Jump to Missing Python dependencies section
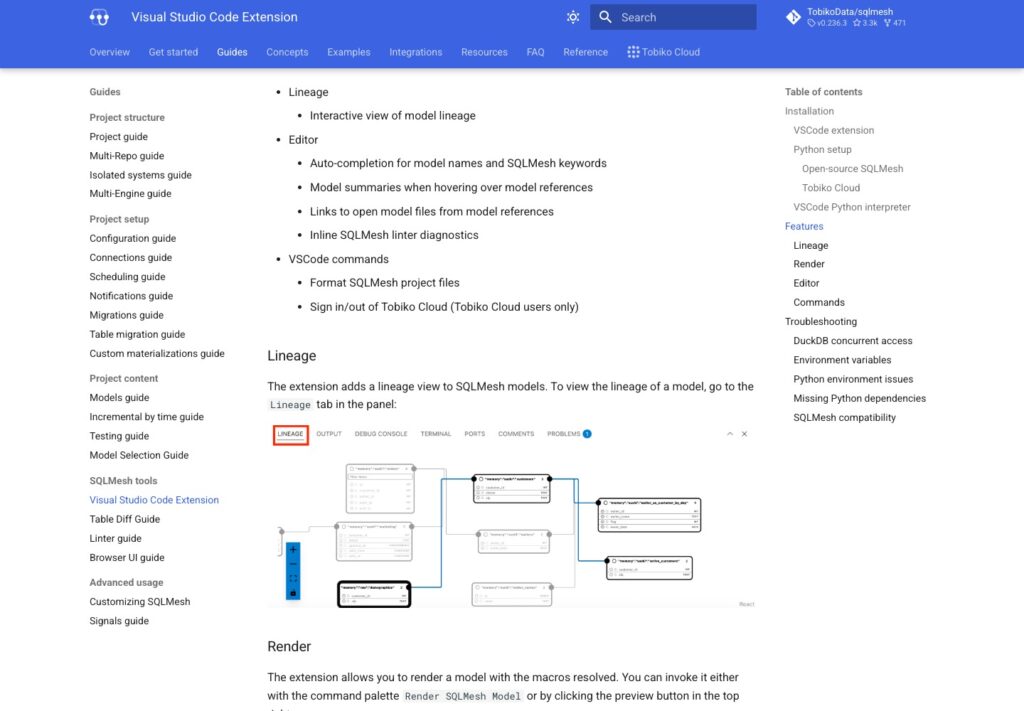Viewport: 1024px width, 711px height. 859,398
